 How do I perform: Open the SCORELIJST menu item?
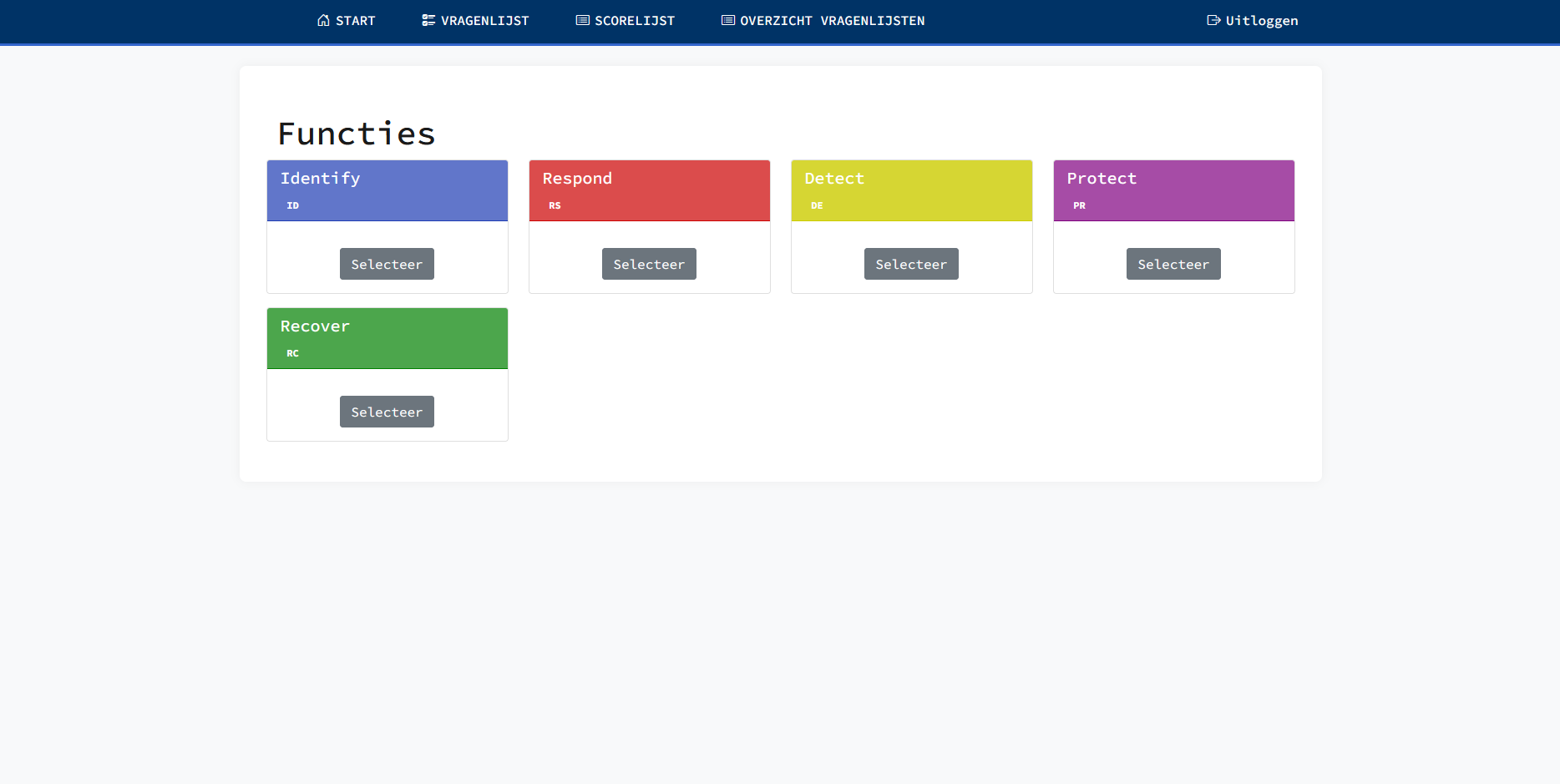coord(635,21)
